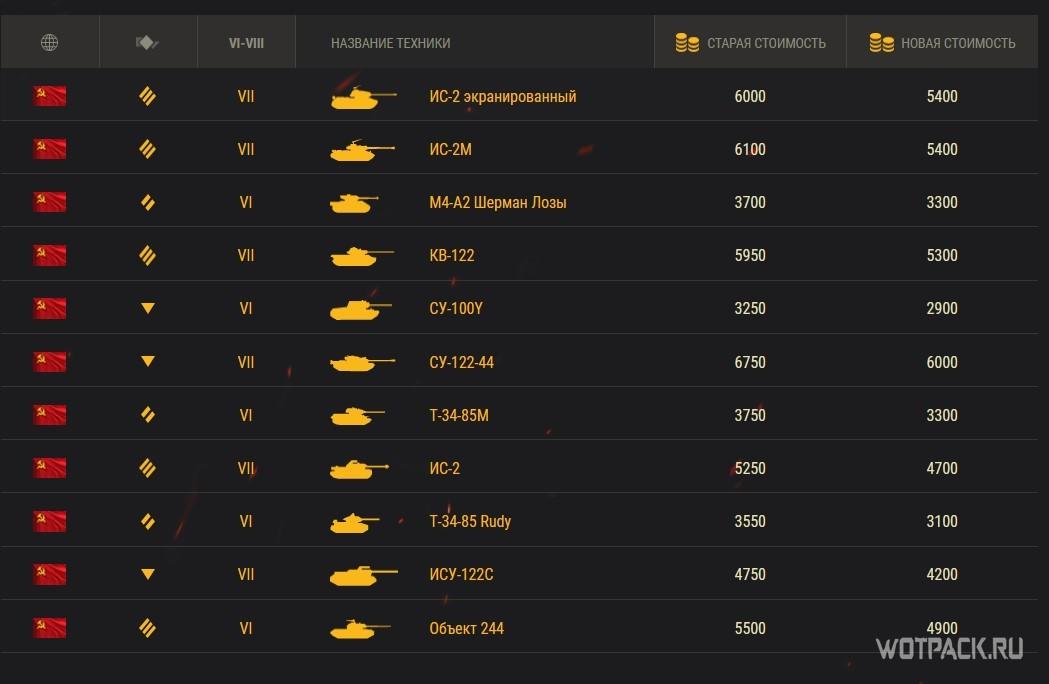Click the ИС-2 row USSR flag
Image resolution: width=1049 pixels, height=684 pixels.
pos(50,468)
